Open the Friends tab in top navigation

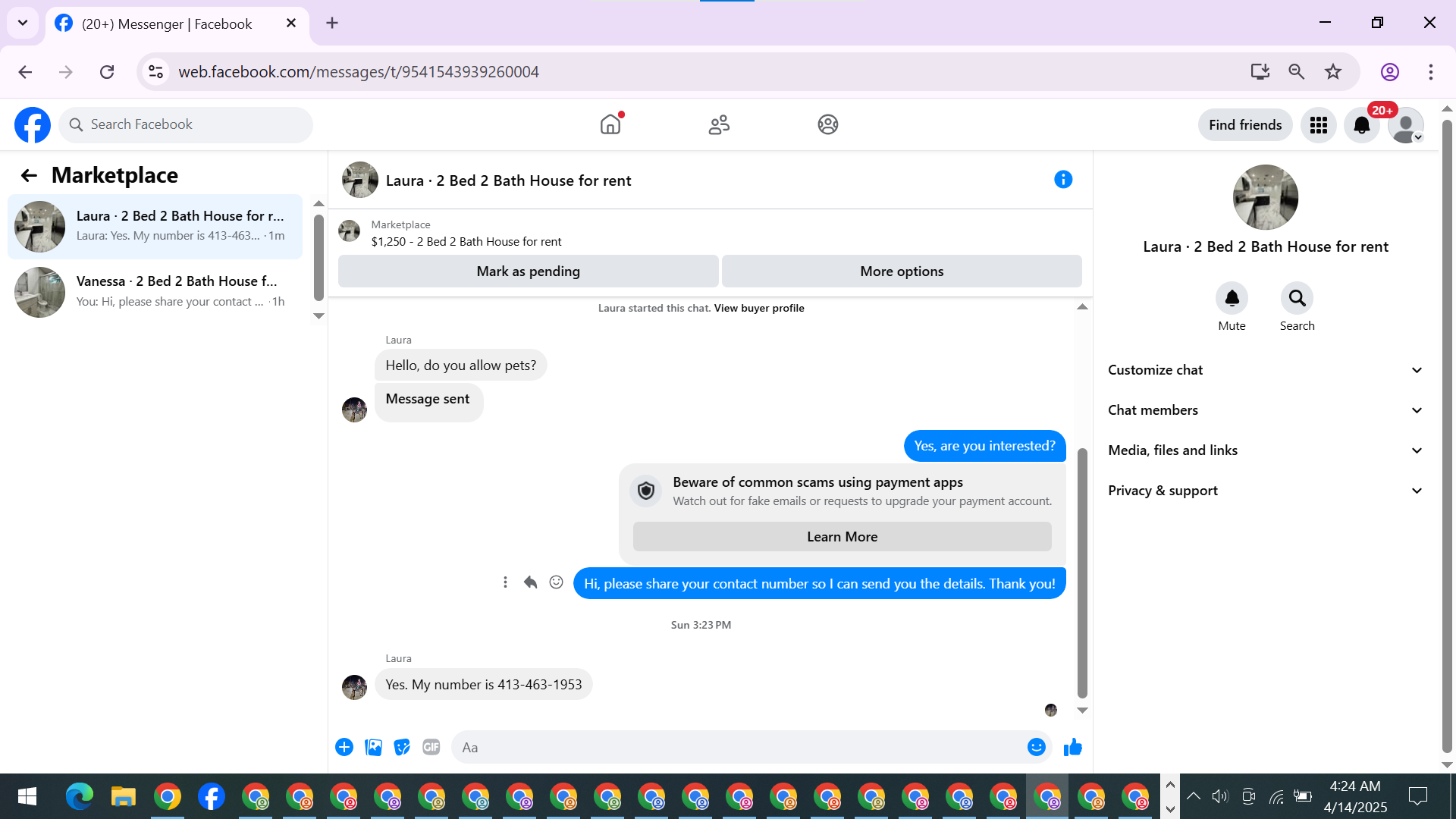(719, 124)
